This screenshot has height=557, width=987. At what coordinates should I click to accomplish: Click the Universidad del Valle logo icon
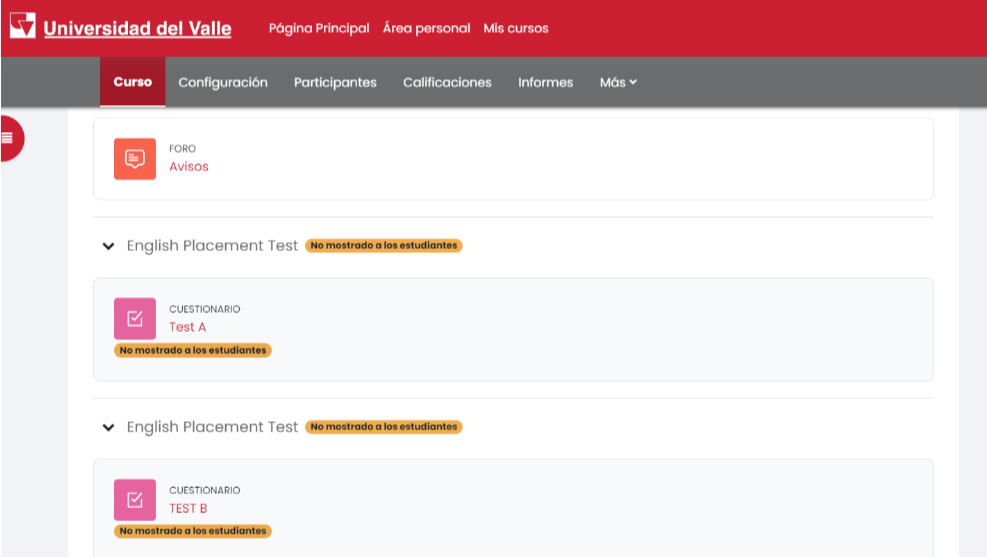point(23,27)
